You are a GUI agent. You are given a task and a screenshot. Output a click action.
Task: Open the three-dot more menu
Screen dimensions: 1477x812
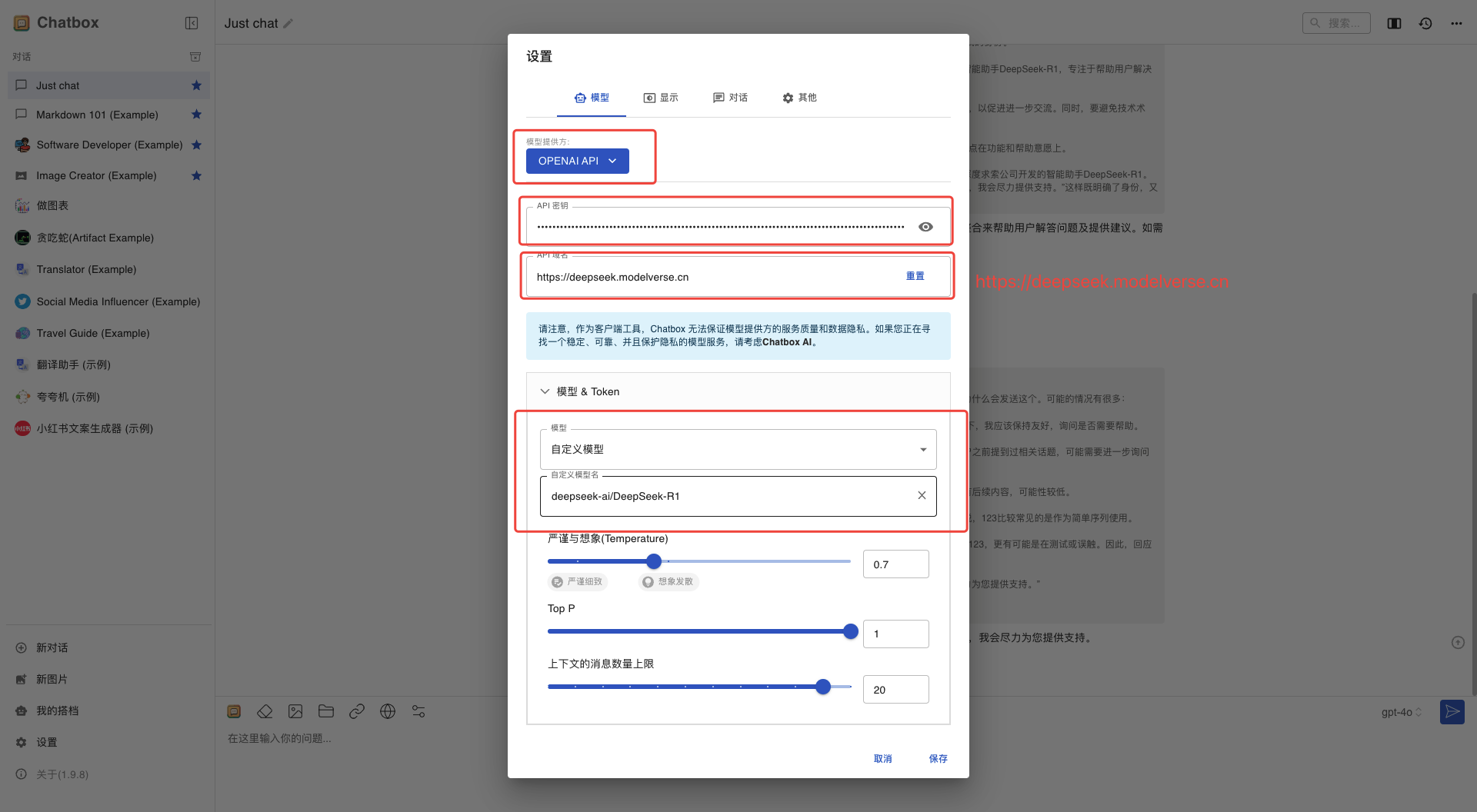tap(1456, 24)
